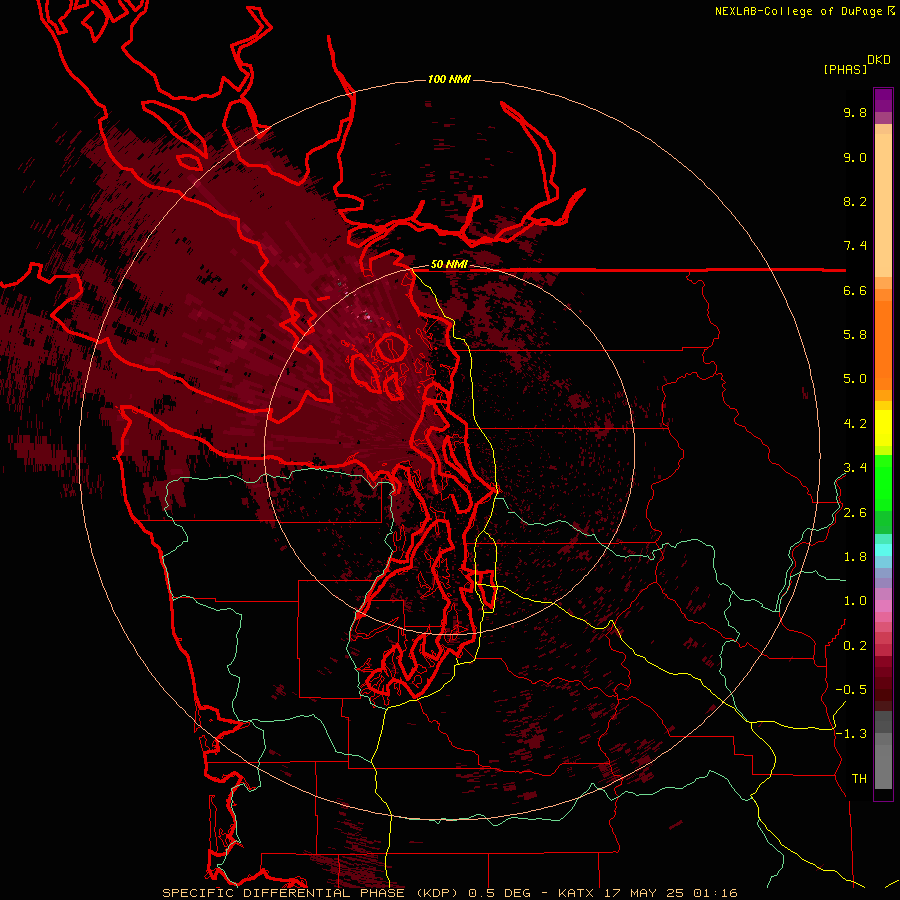900x900 pixels.
Task: Click the TH legend label
Action: click(859, 779)
